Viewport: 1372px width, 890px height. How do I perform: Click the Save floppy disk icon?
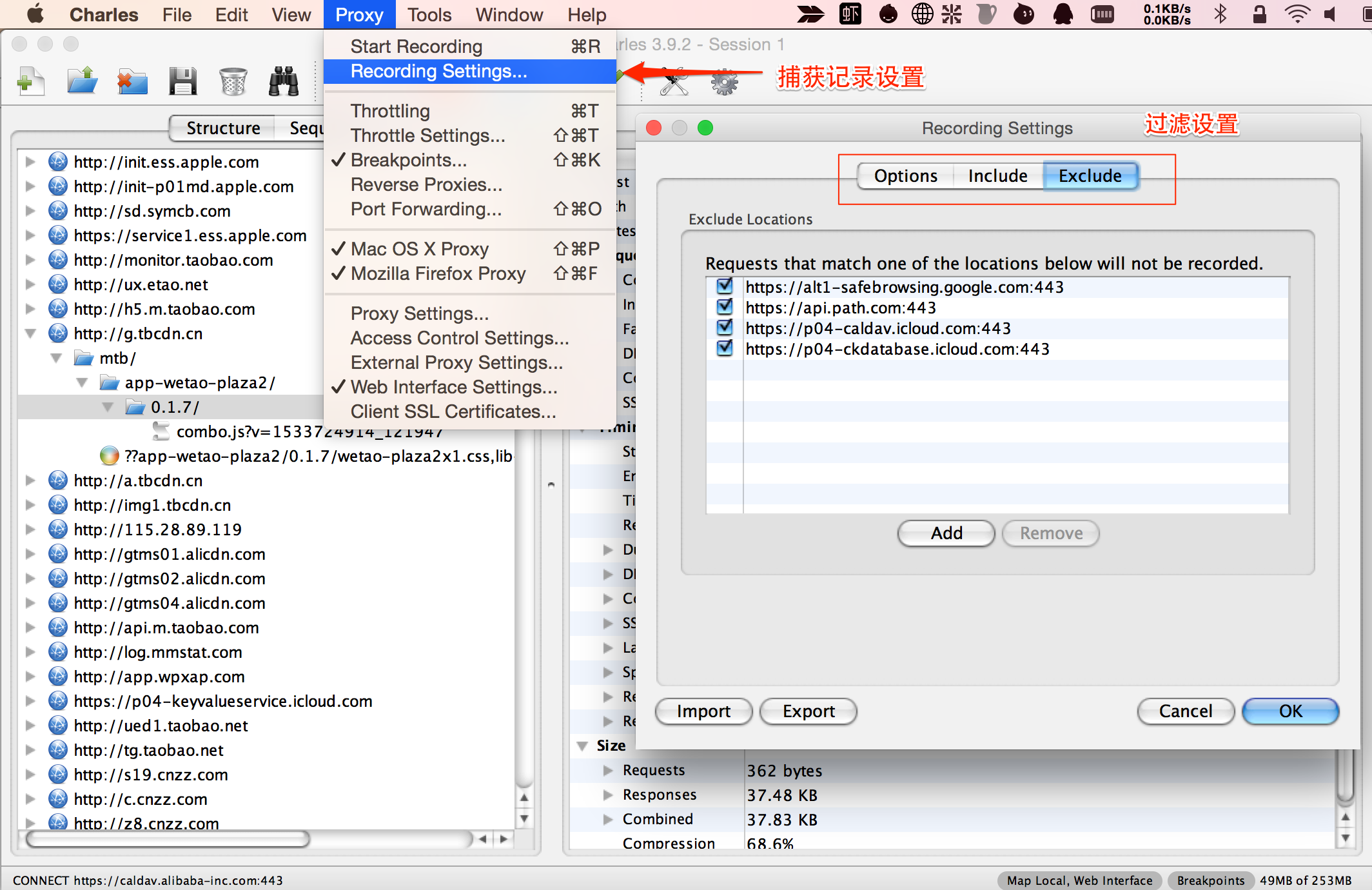(x=182, y=83)
